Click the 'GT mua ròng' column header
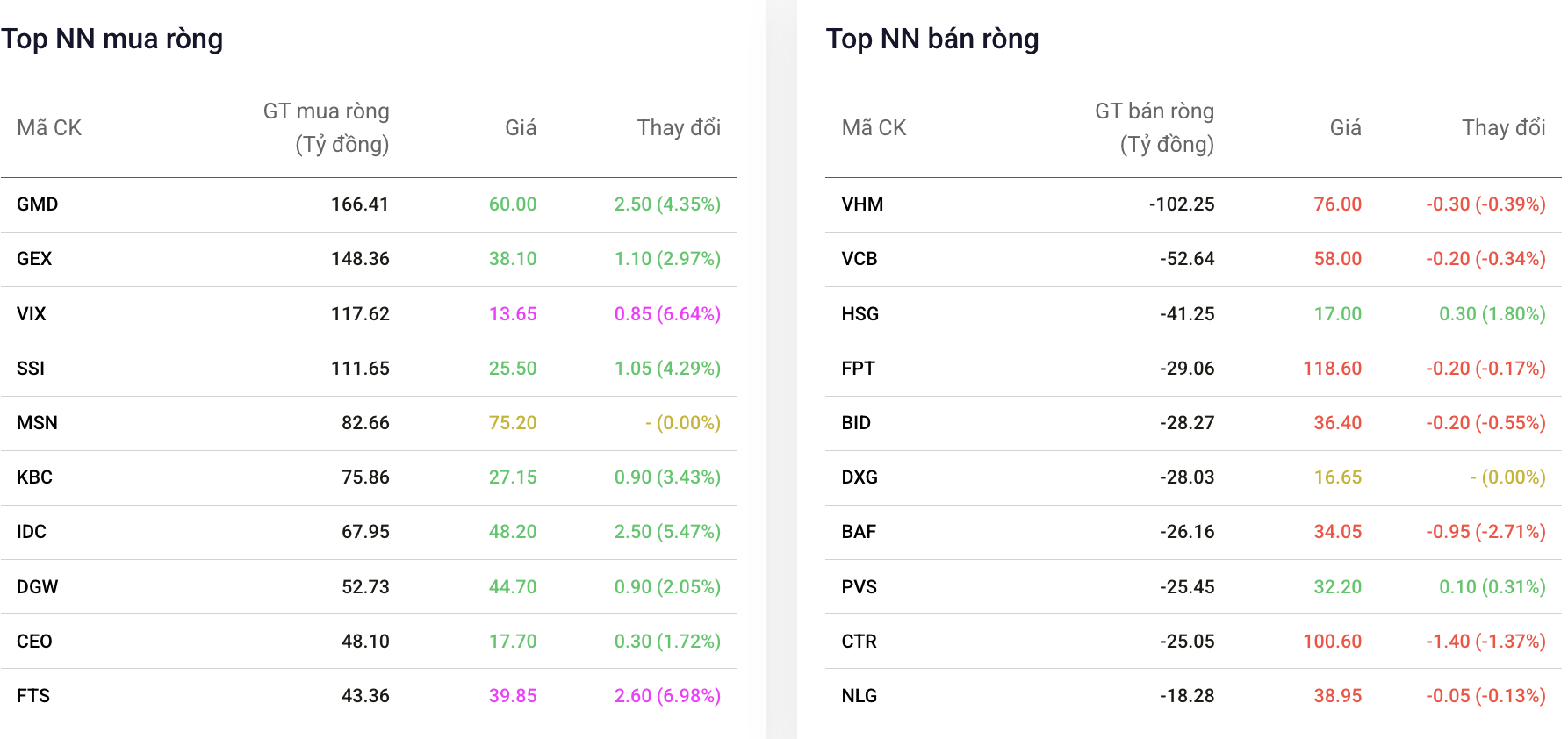The height and width of the screenshot is (739, 1568). pyautogui.click(x=326, y=128)
